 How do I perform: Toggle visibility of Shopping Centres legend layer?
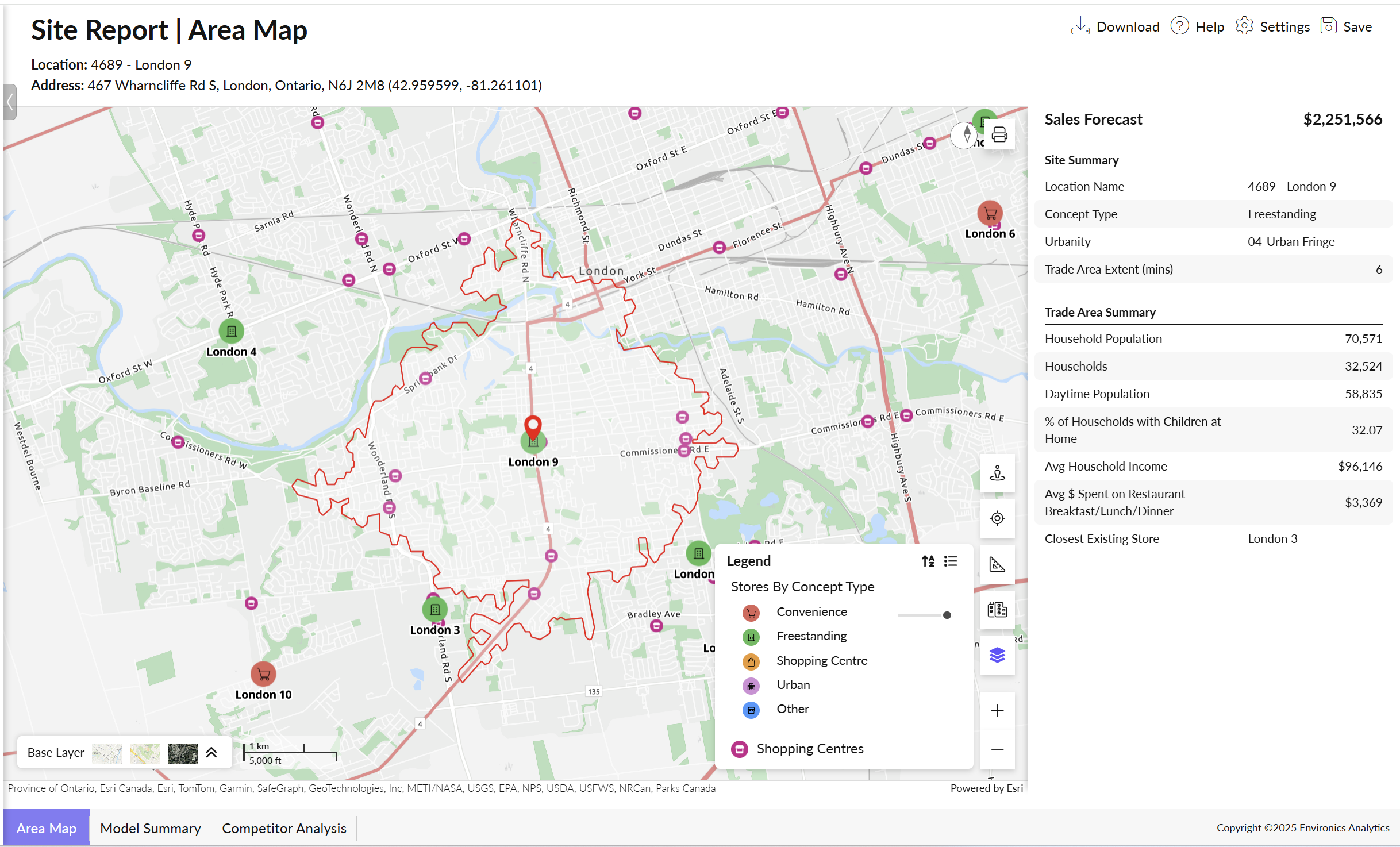pyautogui.click(x=739, y=748)
